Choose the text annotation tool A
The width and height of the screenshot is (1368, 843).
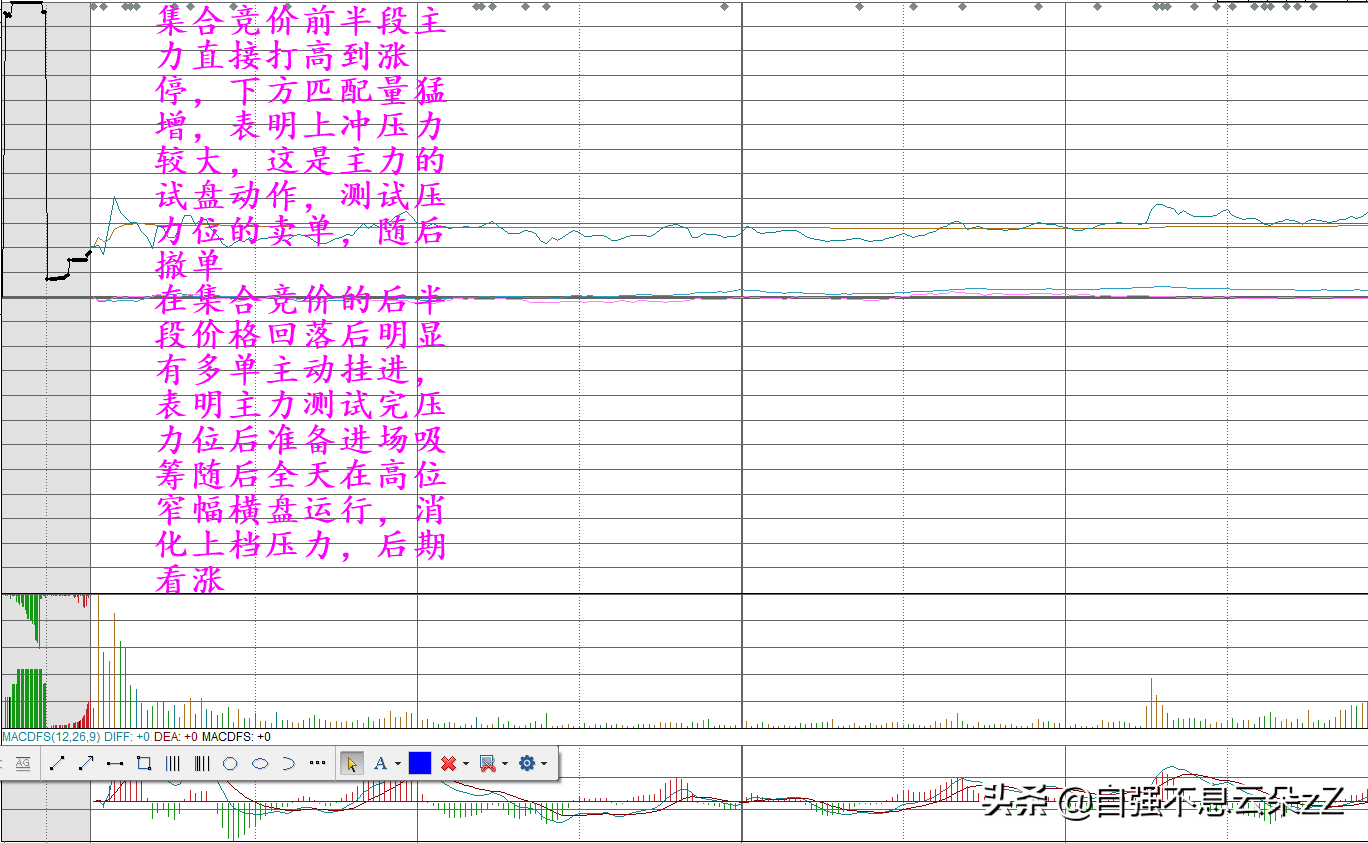point(380,763)
